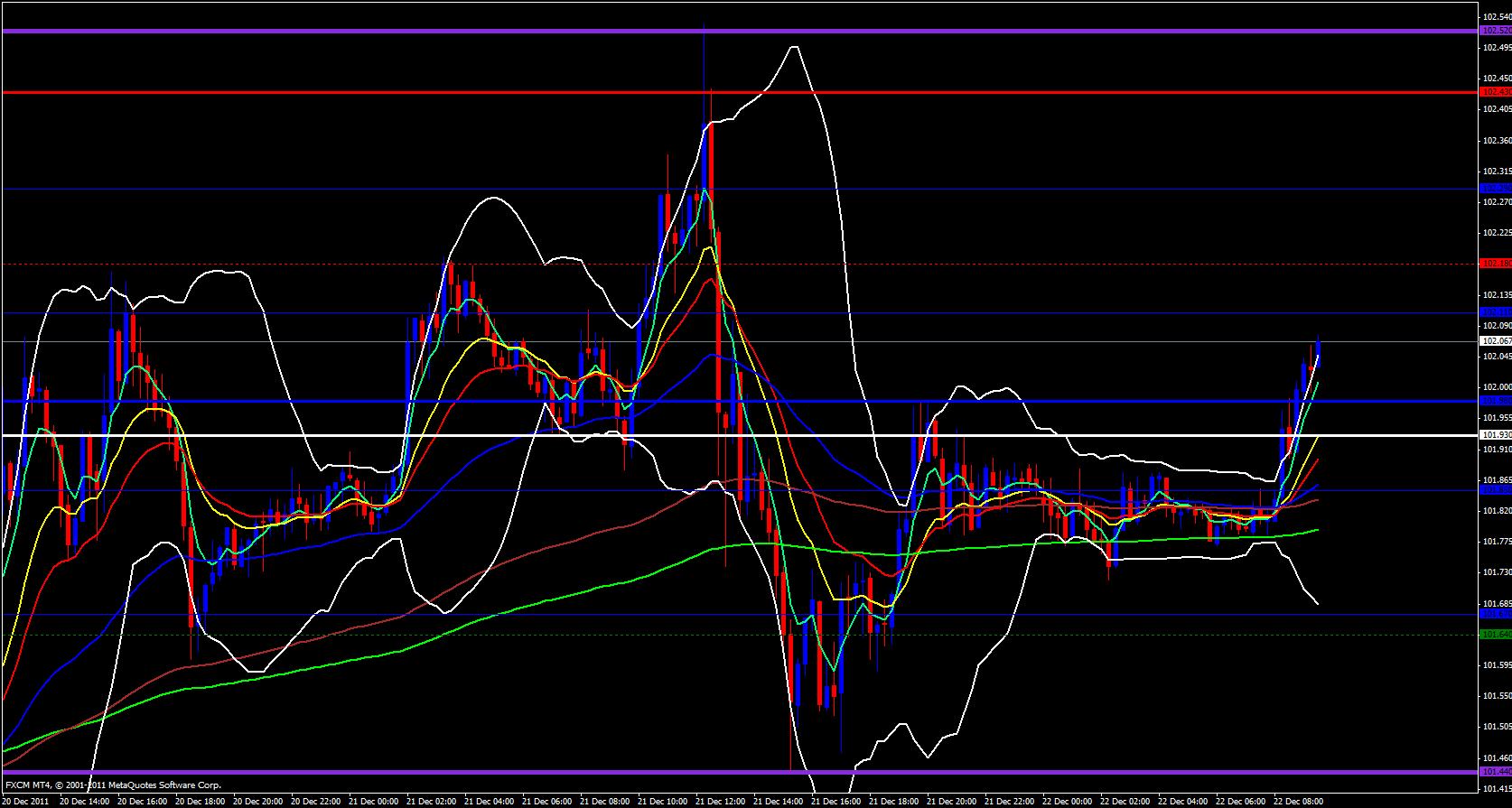Click the 20 Dec 20:00 time label
The width and height of the screenshot is (1512, 808).
(257, 802)
